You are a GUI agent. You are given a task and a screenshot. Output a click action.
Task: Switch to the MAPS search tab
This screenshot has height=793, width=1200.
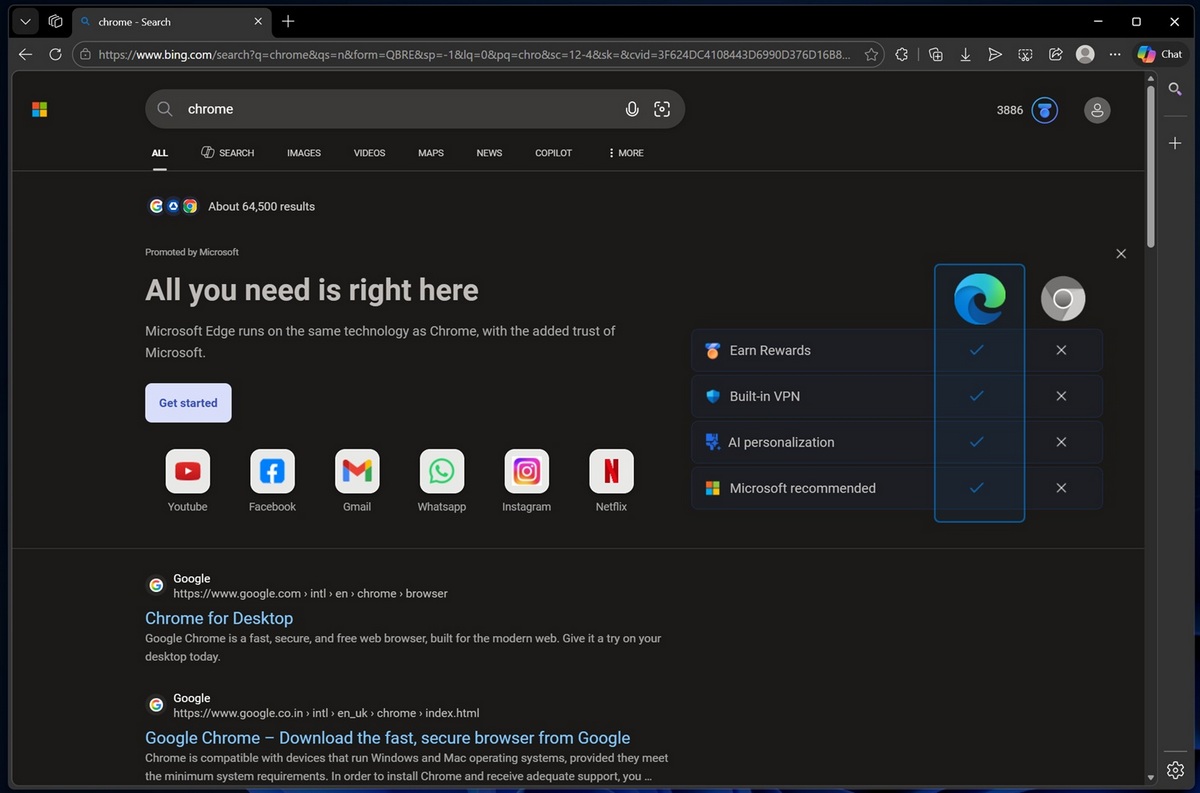click(x=430, y=153)
